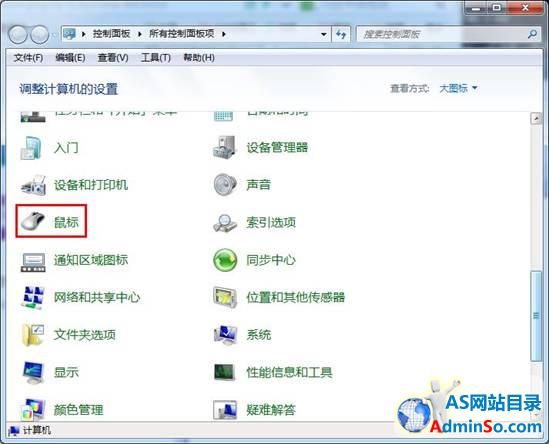Click the 位置和其他传感器 icon
Image resolution: width=549 pixels, height=444 pixels.
tap(225, 297)
